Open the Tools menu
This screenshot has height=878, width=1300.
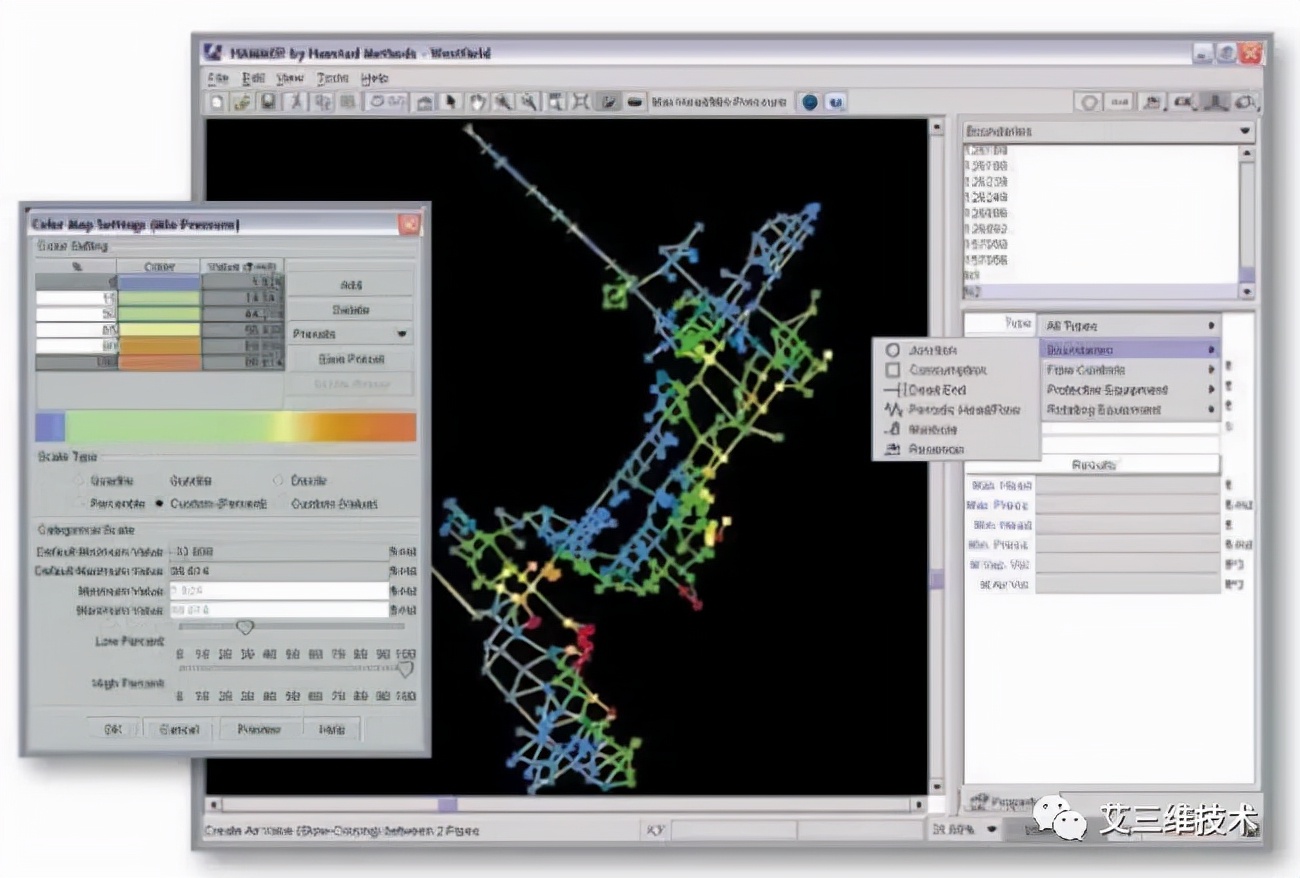click(332, 78)
